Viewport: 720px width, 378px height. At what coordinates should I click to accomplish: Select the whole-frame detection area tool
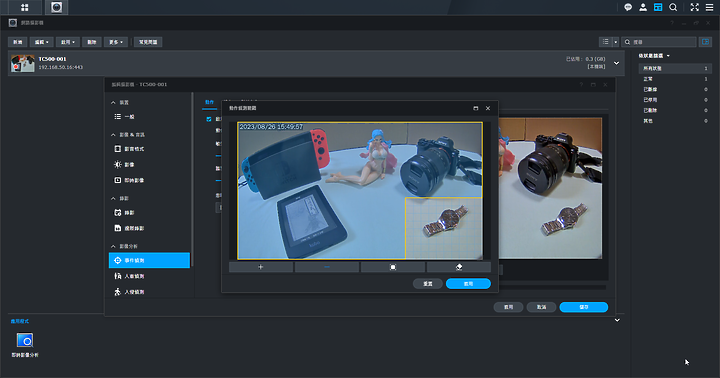pos(393,267)
